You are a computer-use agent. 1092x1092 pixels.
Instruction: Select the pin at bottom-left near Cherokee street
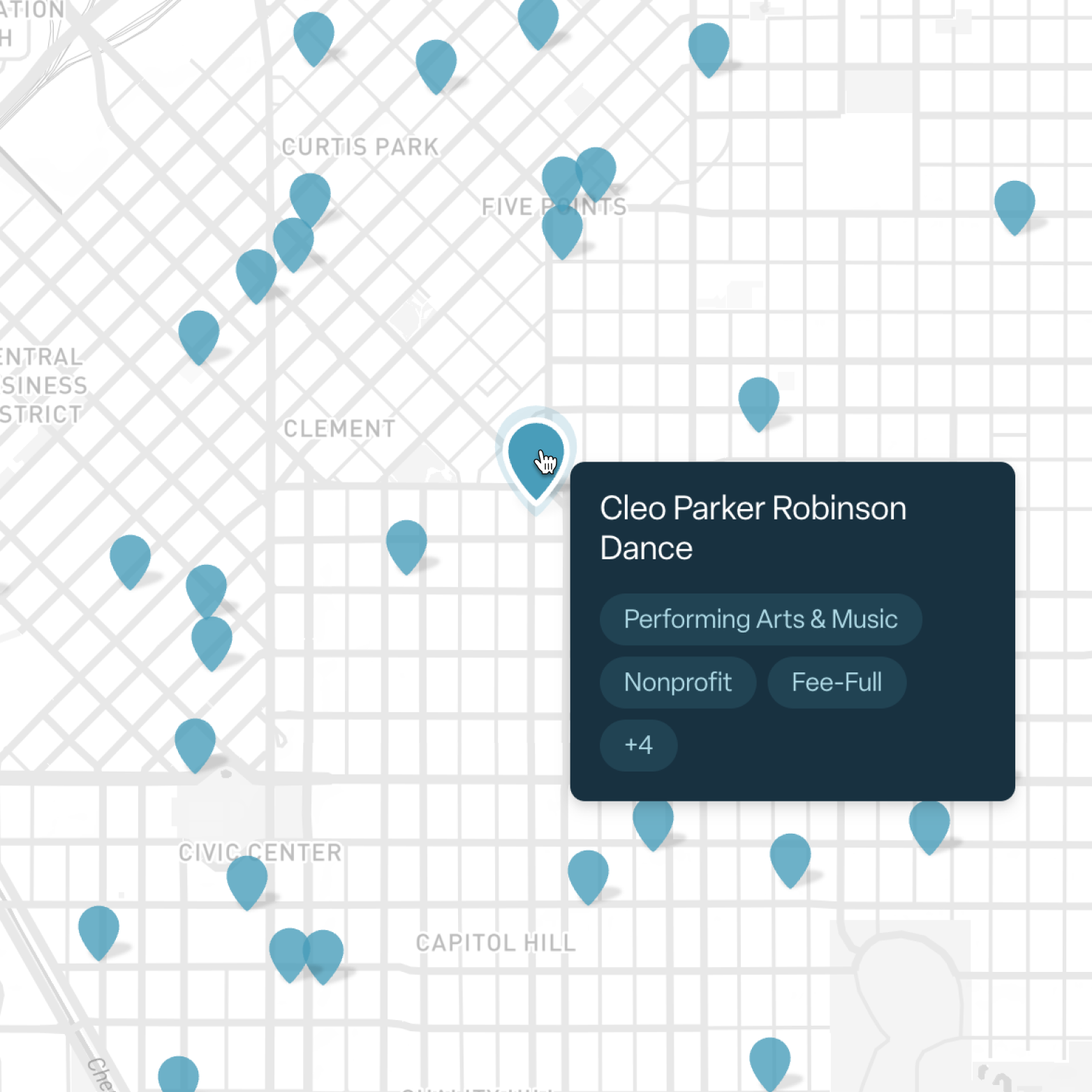[x=179, y=1075]
